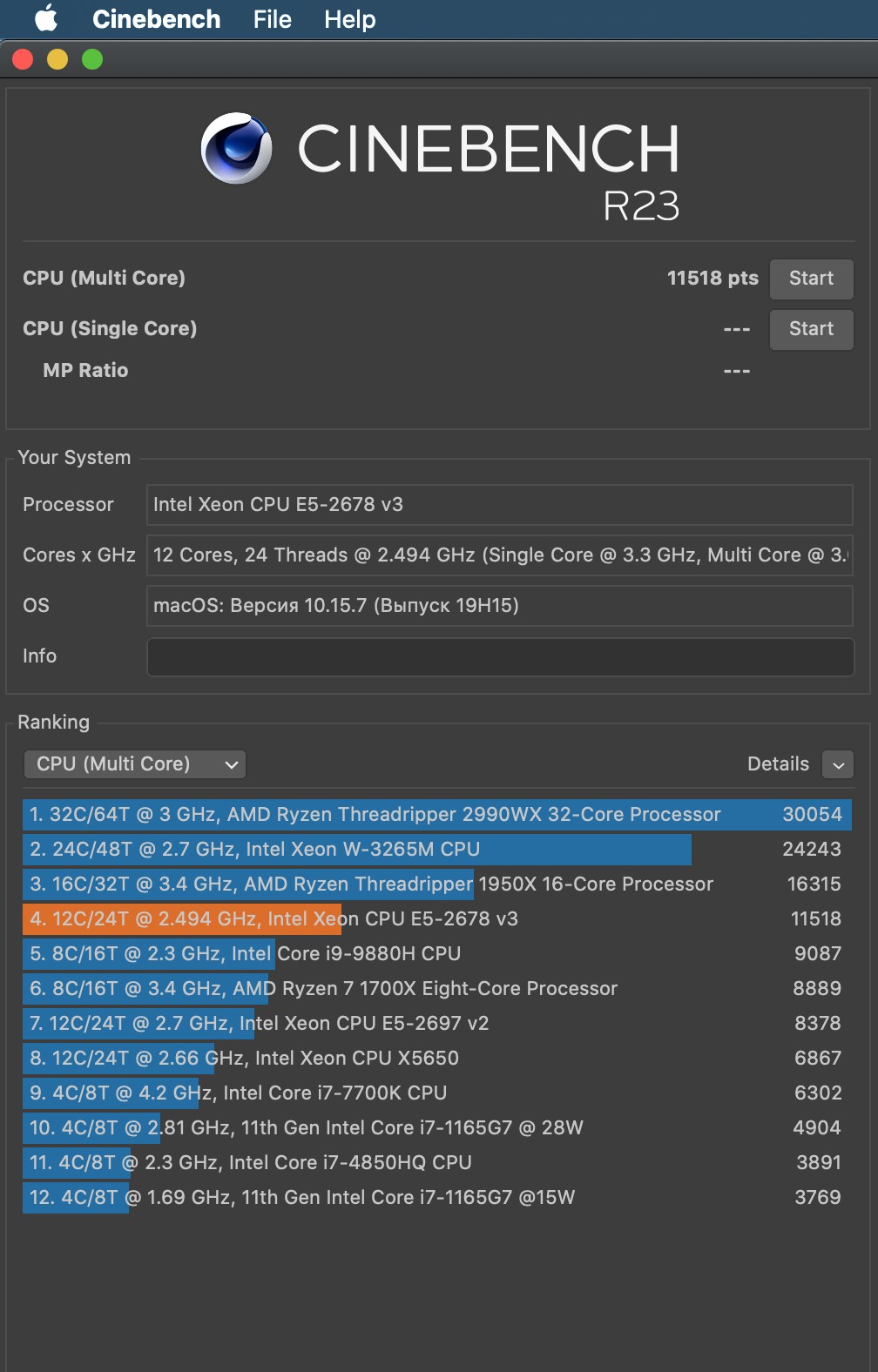Screen dimensions: 878x1372
Task: Open the Apple menu
Action: 46,18
